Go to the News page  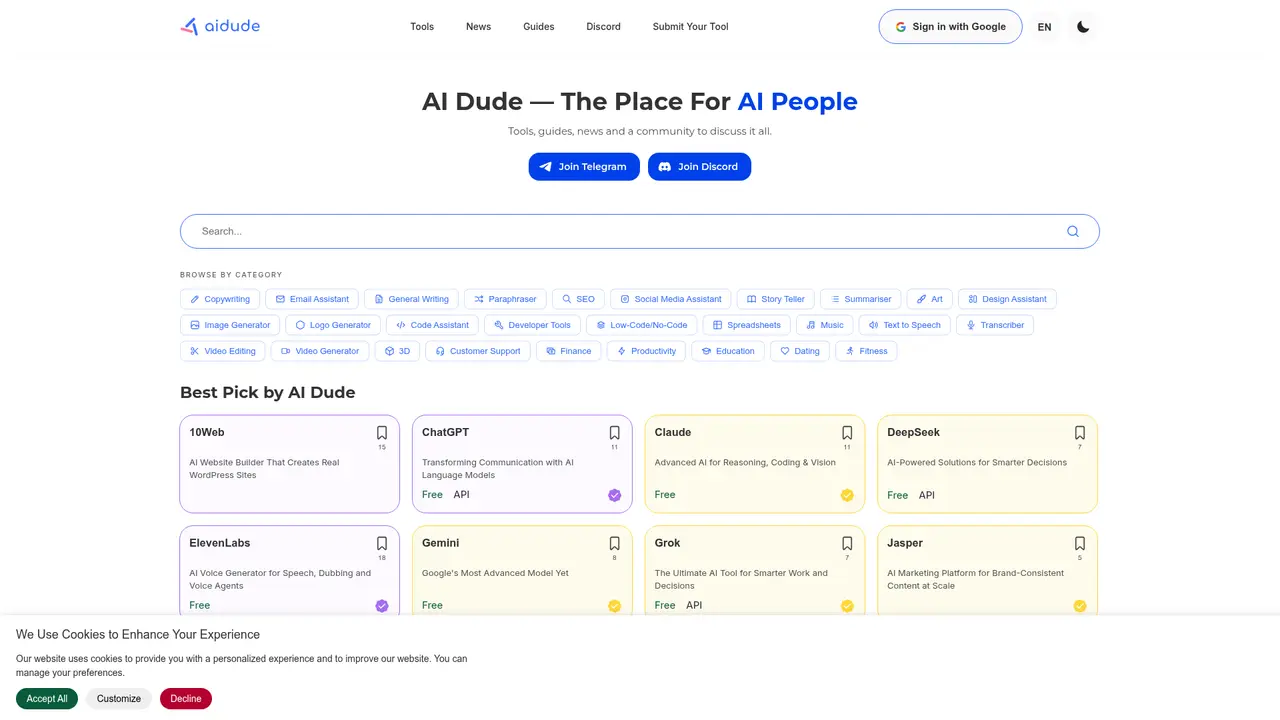click(x=478, y=27)
